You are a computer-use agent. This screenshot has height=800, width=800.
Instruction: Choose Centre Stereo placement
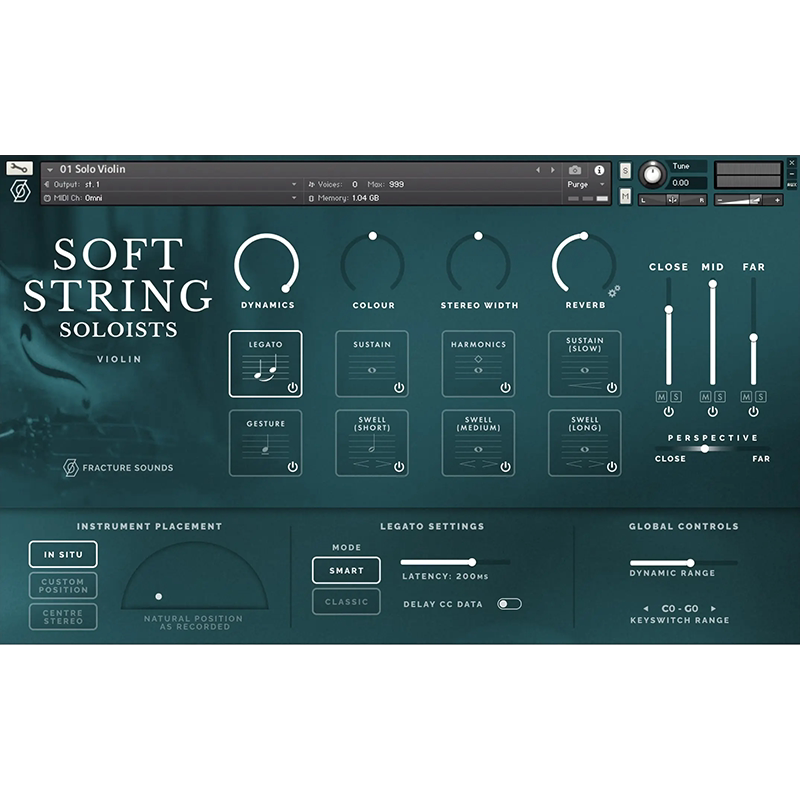tap(63, 617)
